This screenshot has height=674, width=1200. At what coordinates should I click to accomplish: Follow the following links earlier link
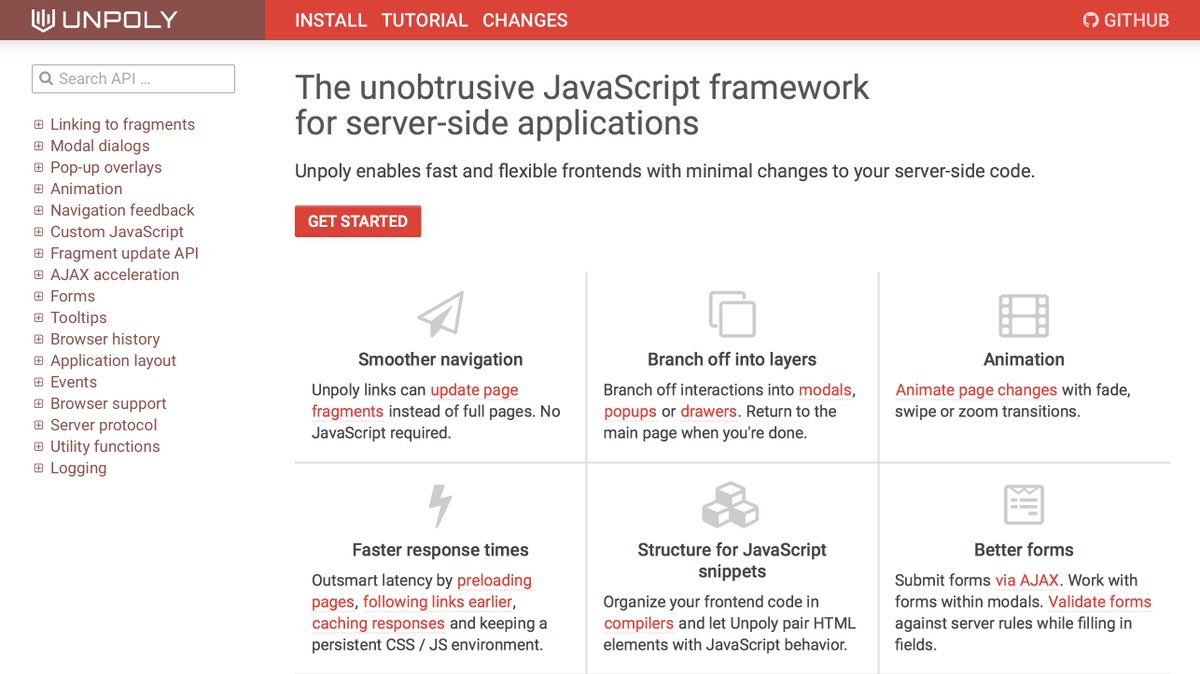[437, 602]
